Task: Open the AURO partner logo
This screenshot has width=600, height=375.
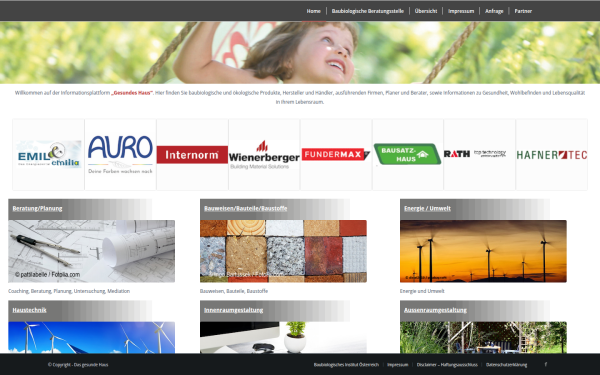Action: coord(120,155)
